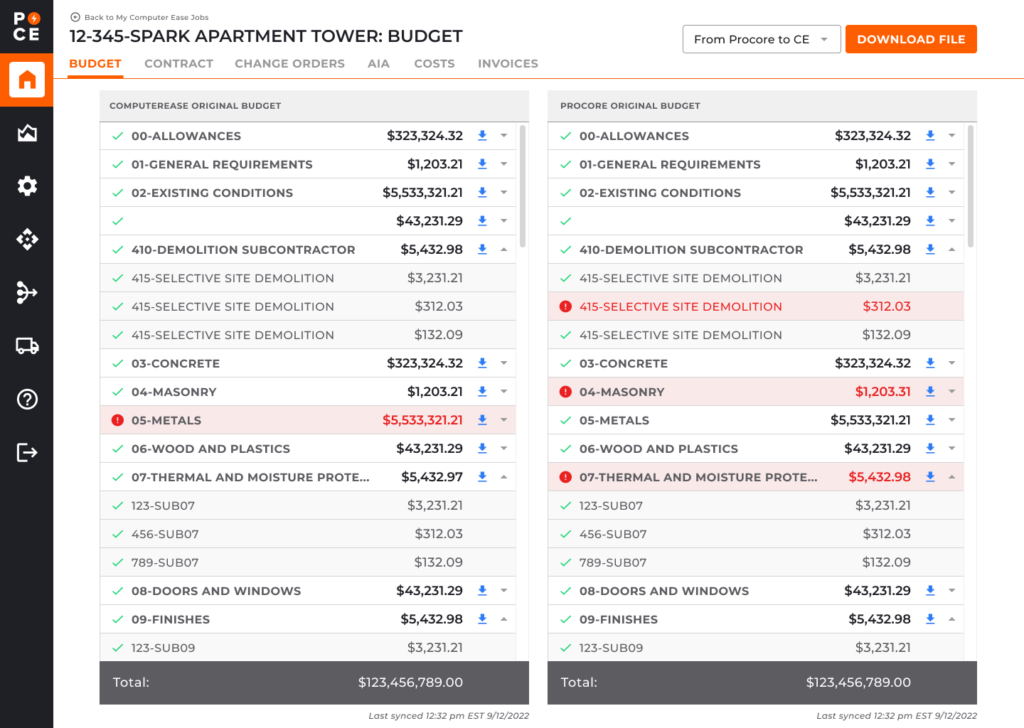Open the From Procore to CE dropdown

[761, 39]
